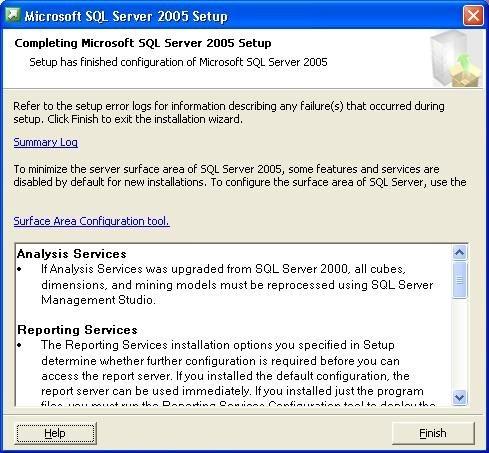This screenshot has height=453, width=489.
Task: Click the Microsoft SQL Server 2005 Setup title bar
Action: tap(233, 16)
